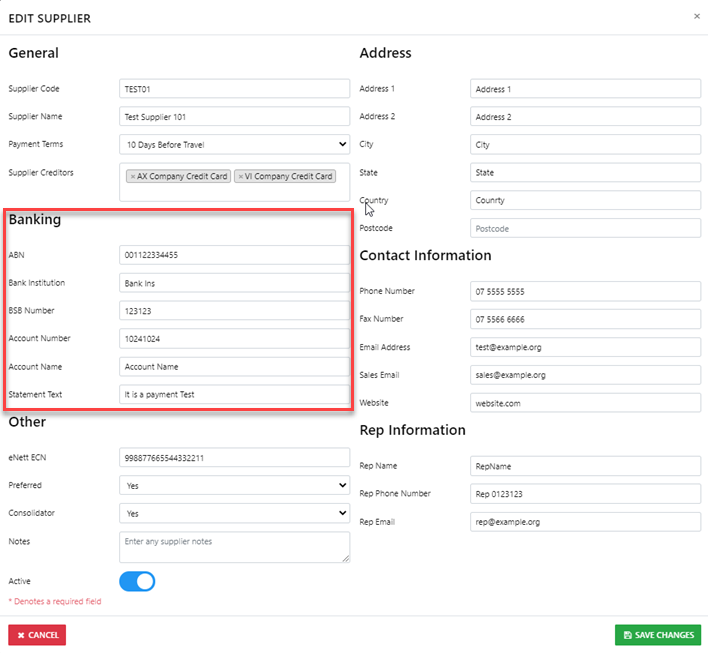Screen dimensions: 708x653
Task: Click the Rep Phone Number field
Action: tap(585, 494)
